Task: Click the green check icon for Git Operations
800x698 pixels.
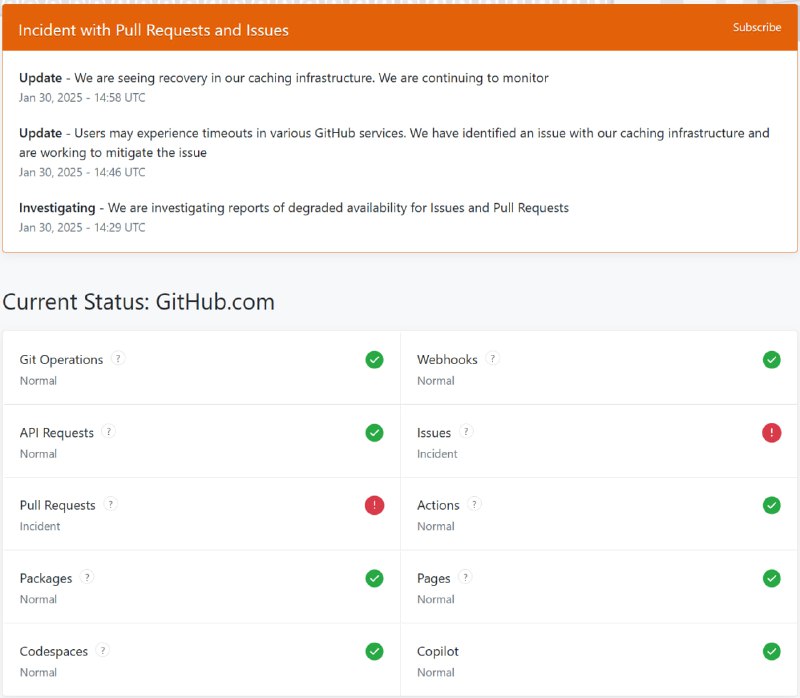Action: (x=374, y=359)
